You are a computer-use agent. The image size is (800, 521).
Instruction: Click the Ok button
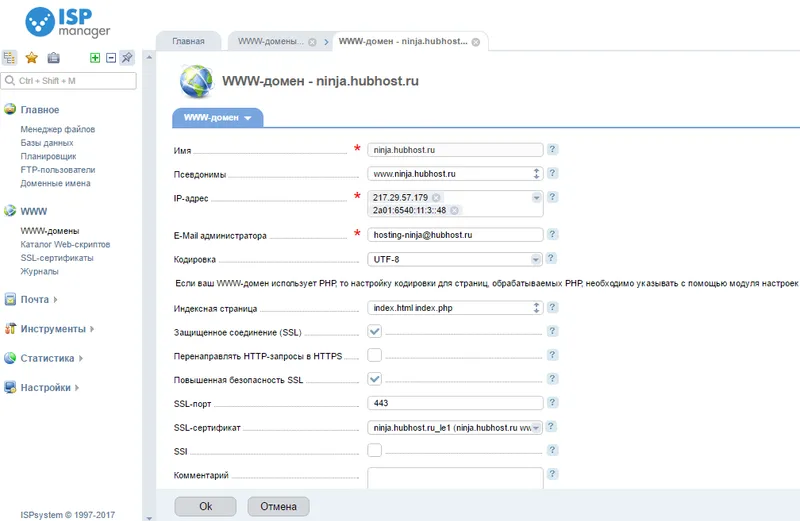[x=205, y=506]
